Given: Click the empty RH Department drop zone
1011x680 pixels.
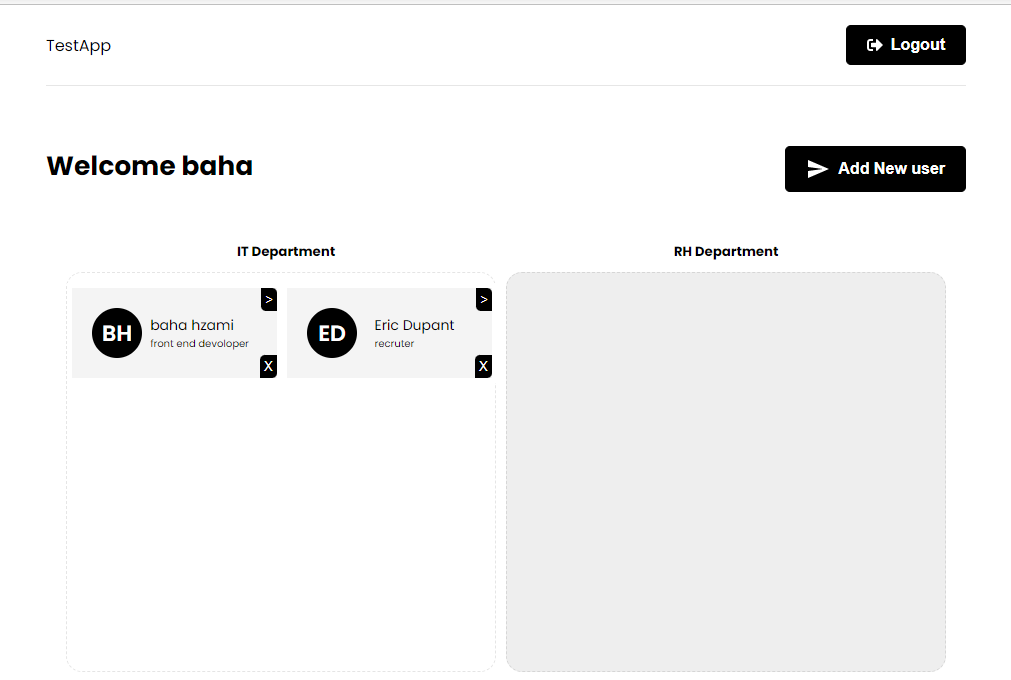Looking at the screenshot, I should 726,470.
